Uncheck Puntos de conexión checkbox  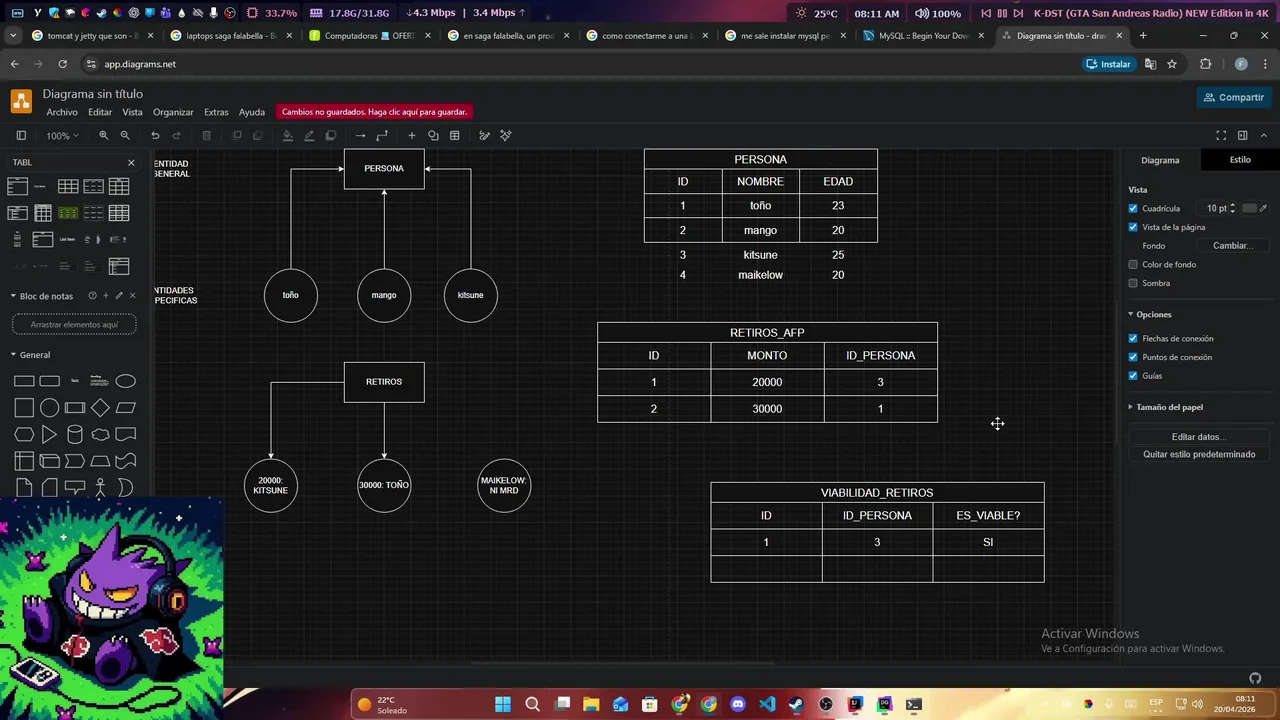pos(1133,357)
